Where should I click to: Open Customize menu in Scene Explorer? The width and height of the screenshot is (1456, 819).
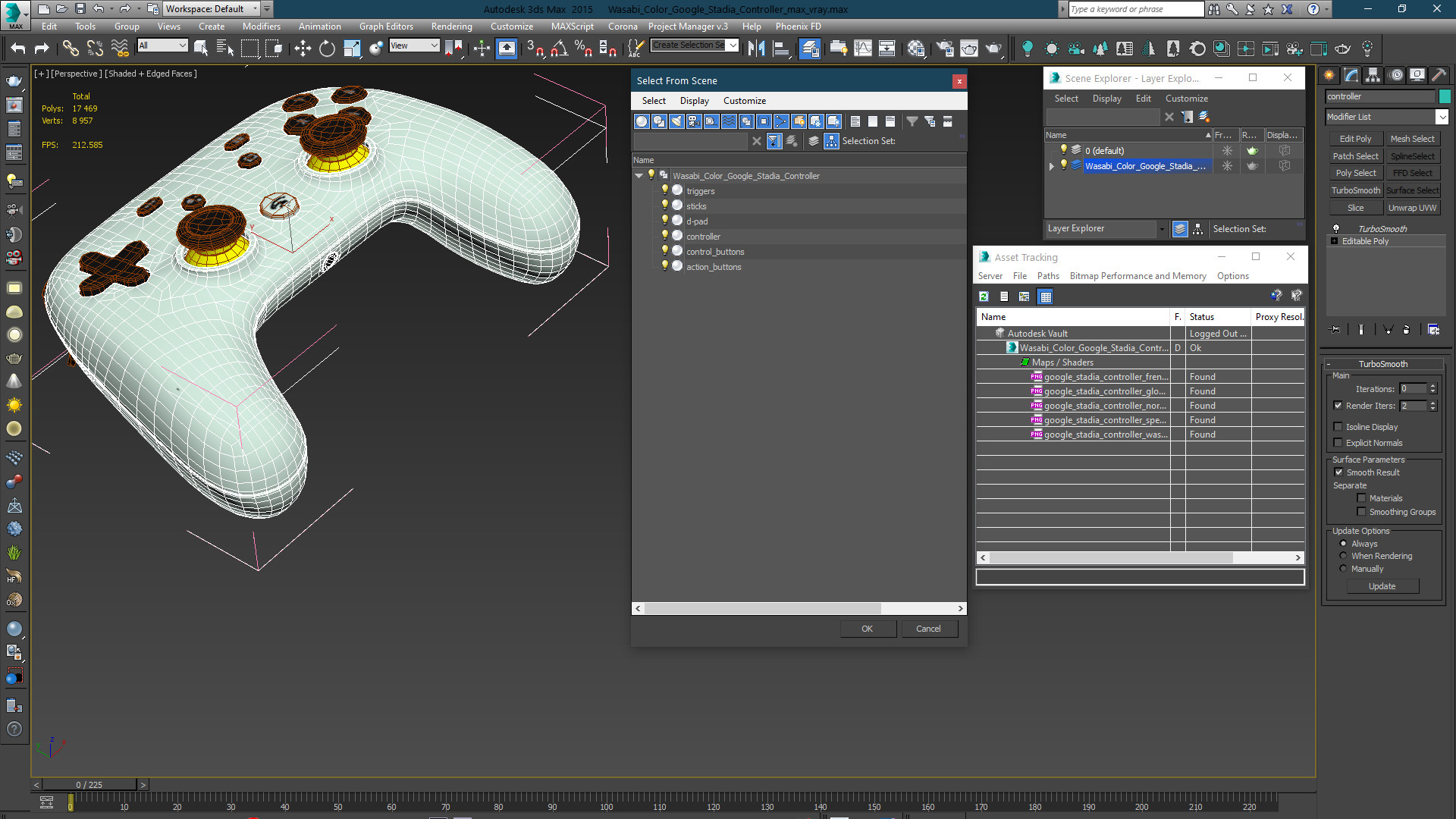coord(1186,99)
